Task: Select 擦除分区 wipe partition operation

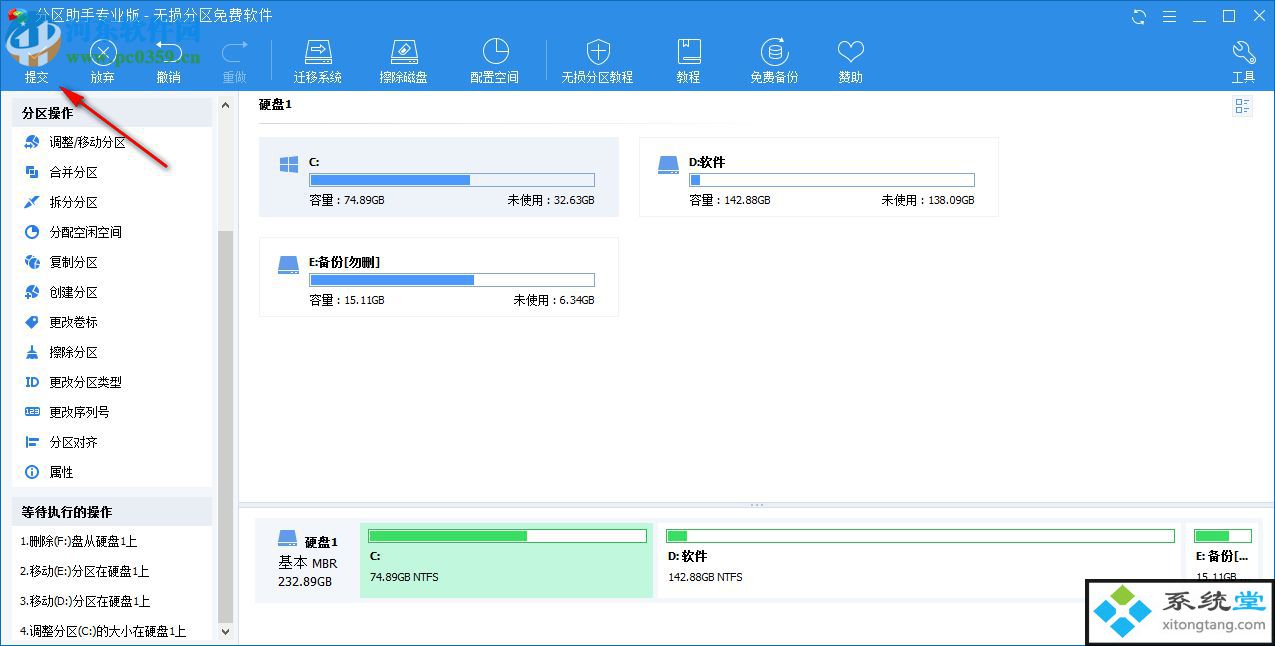Action: coord(112,352)
